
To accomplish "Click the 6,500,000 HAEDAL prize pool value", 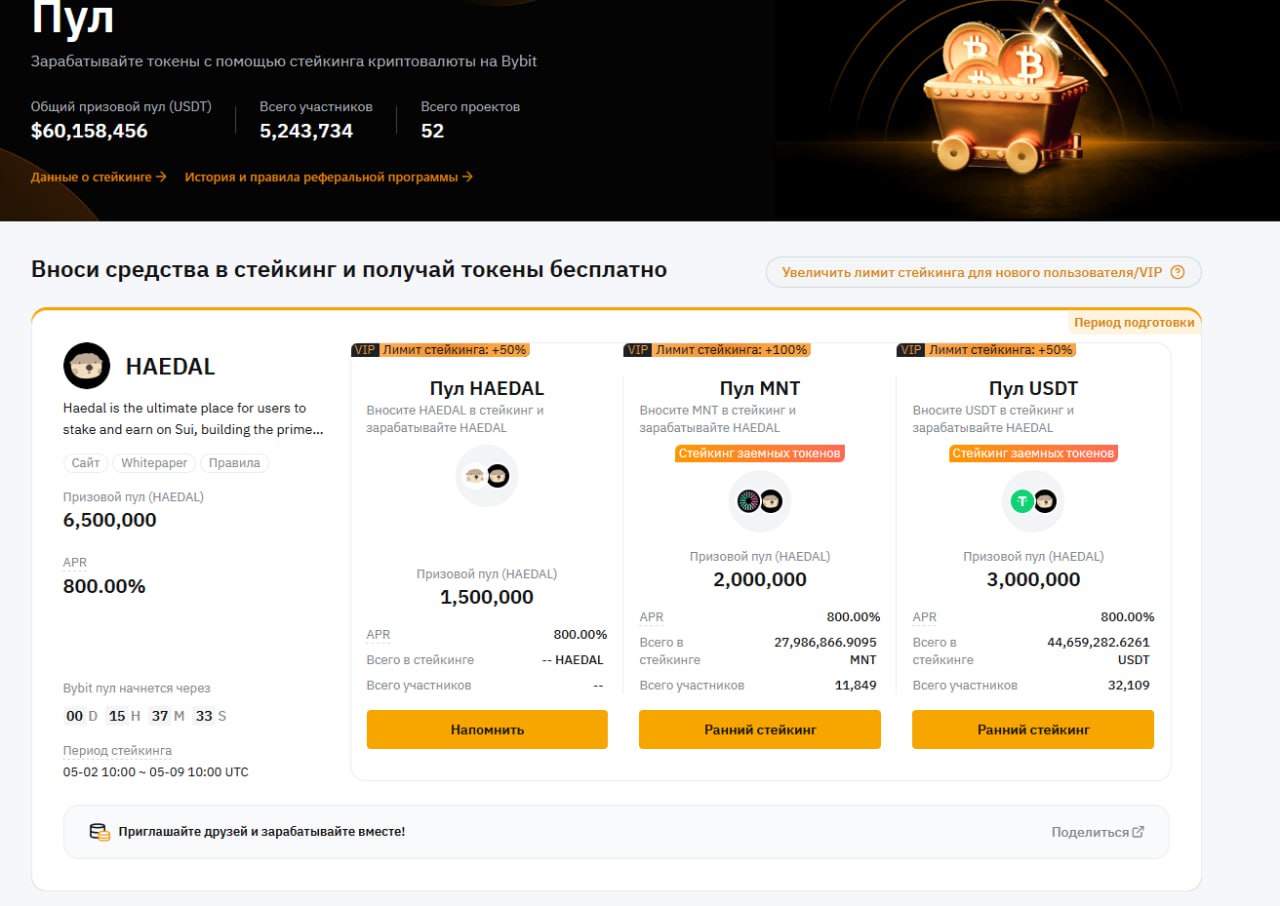I will (110, 520).
